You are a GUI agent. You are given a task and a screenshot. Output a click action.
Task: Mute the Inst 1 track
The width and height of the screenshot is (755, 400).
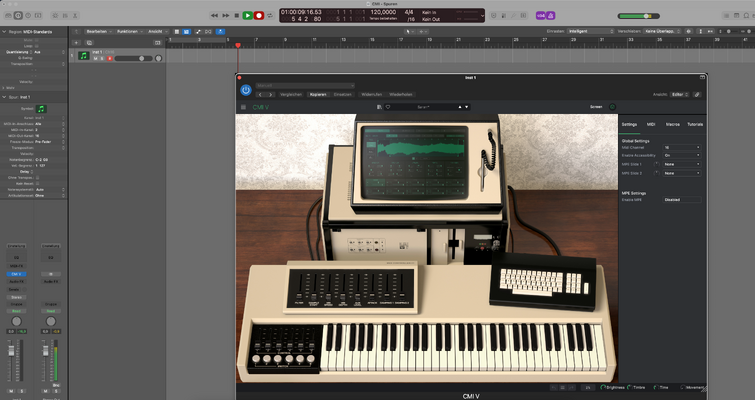95,59
